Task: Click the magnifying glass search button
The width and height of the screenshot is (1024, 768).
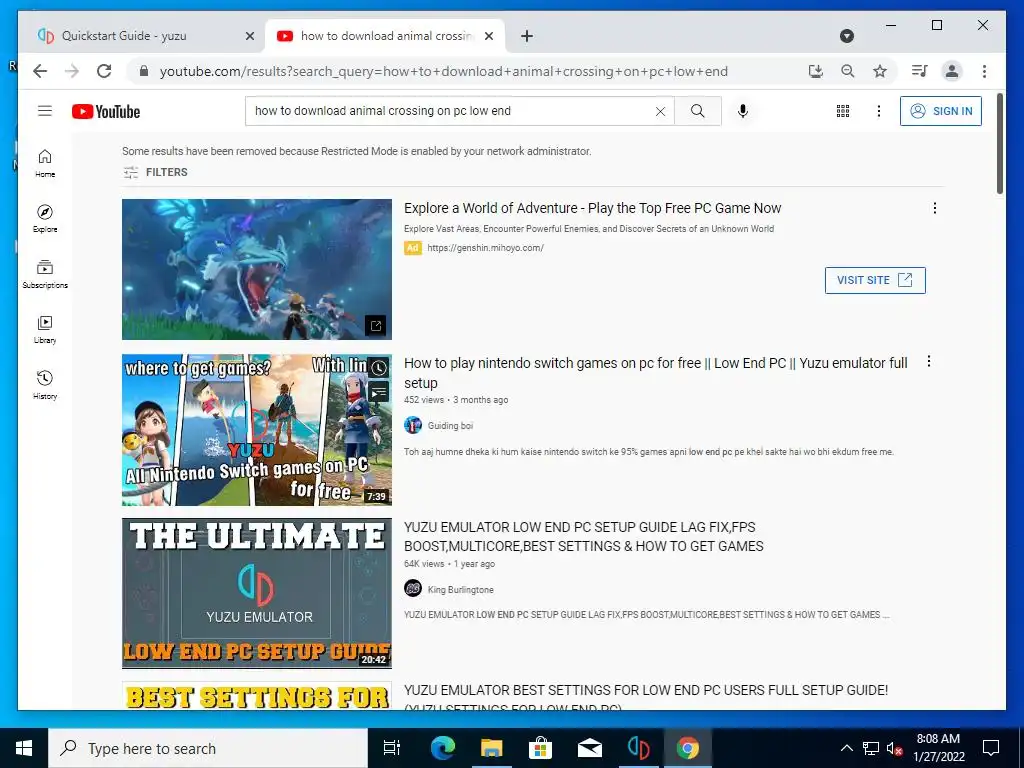Action: (697, 111)
